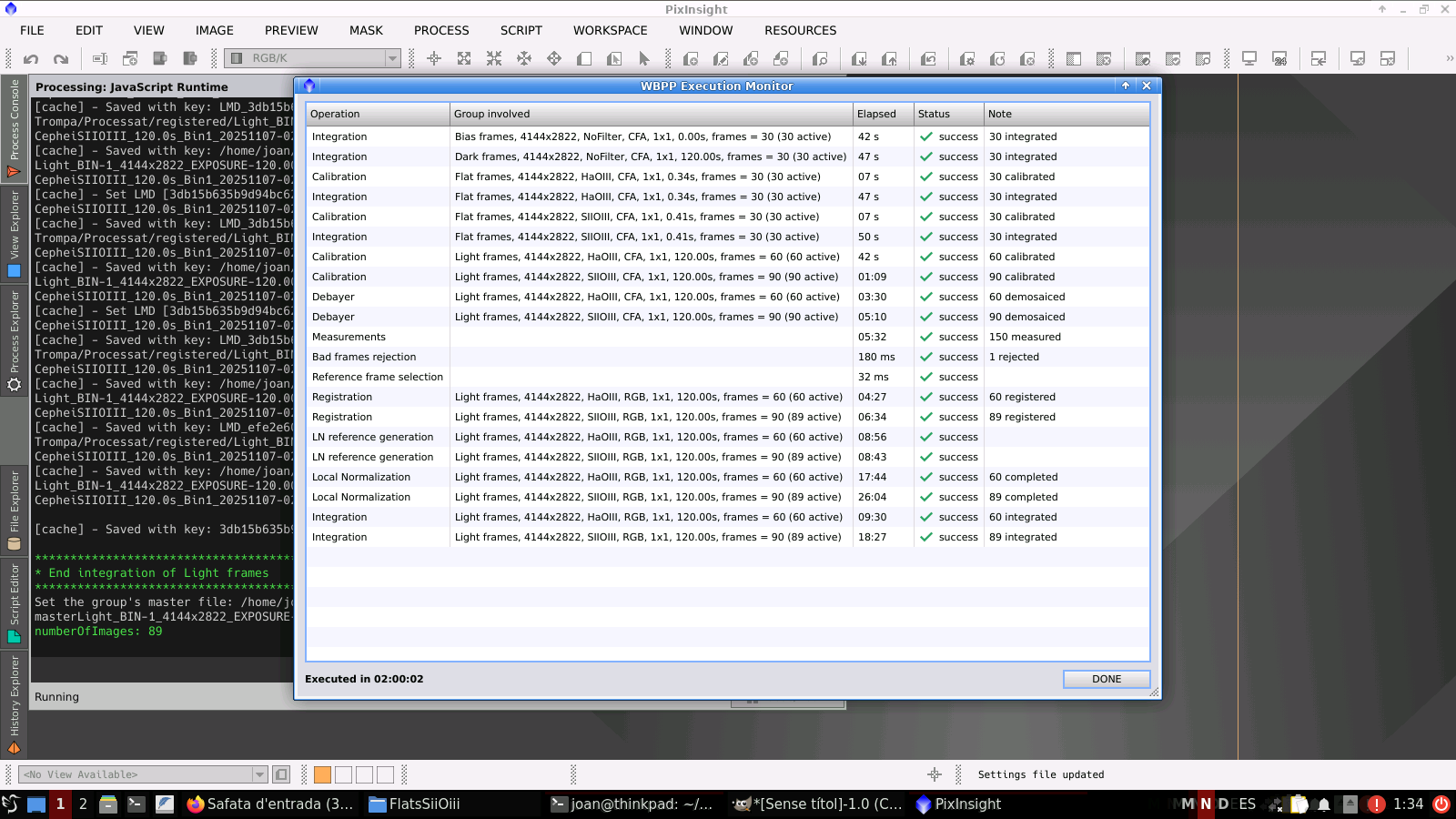Click the Redo arrow in the toolbar
Image resolution: width=1456 pixels, height=819 pixels.
click(61, 59)
